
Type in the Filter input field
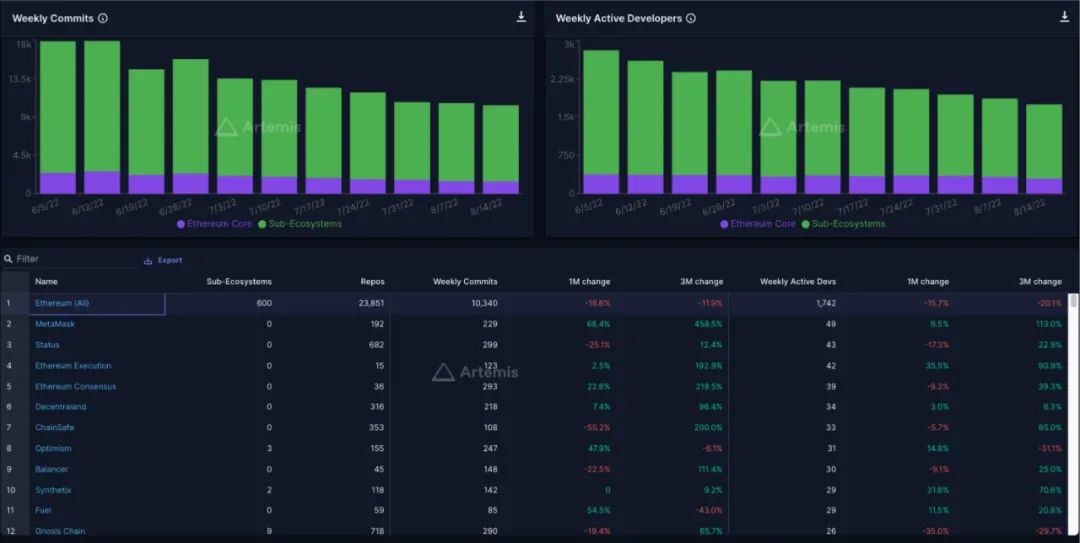(x=75, y=259)
